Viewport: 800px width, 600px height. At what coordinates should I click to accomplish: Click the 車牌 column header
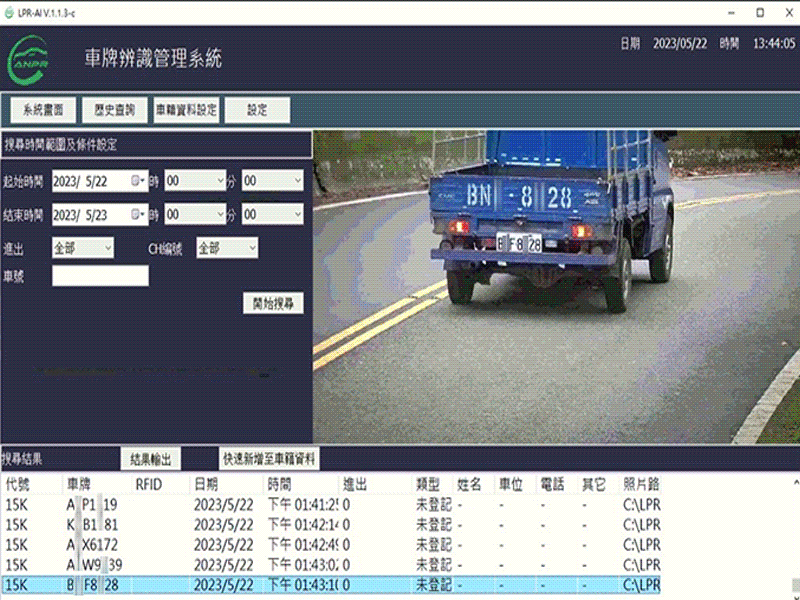coord(78,484)
